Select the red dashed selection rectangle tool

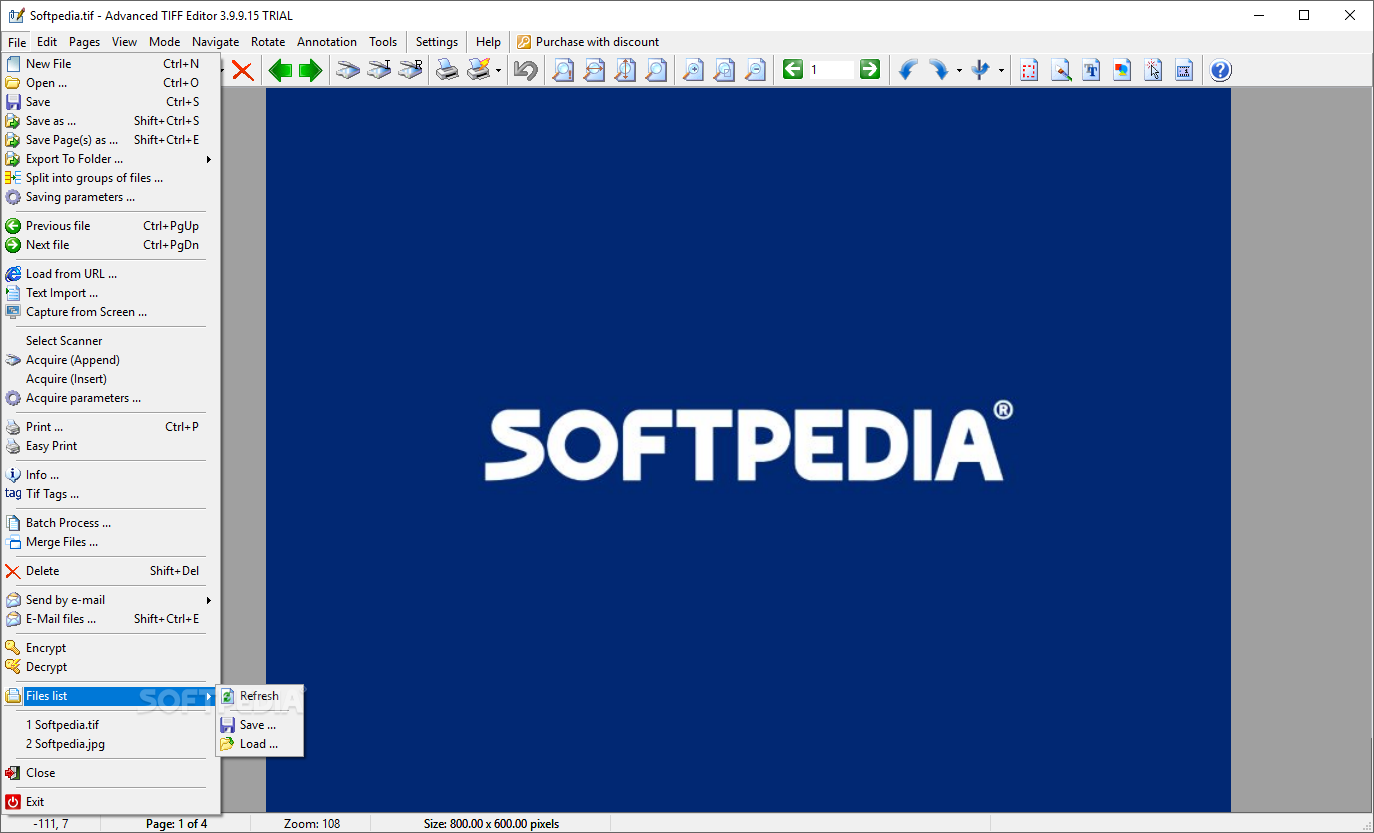click(x=1029, y=70)
